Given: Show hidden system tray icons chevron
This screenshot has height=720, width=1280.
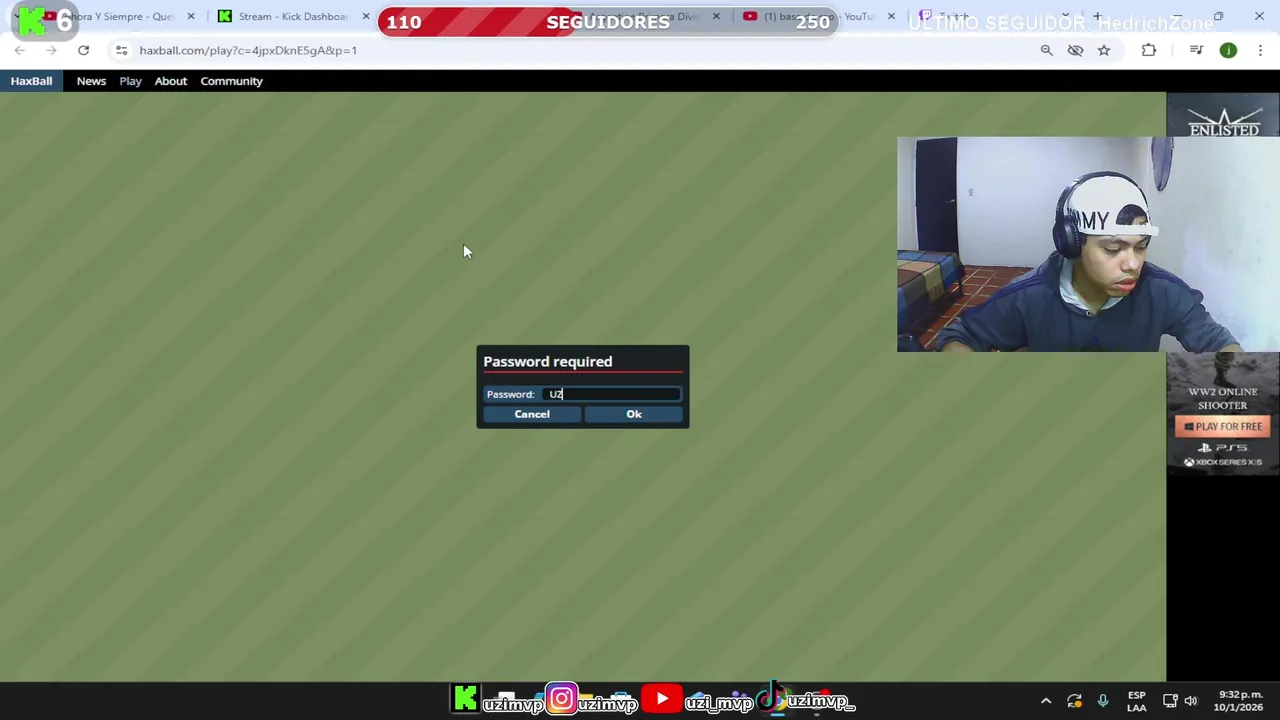Looking at the screenshot, I should pos(1045,701).
